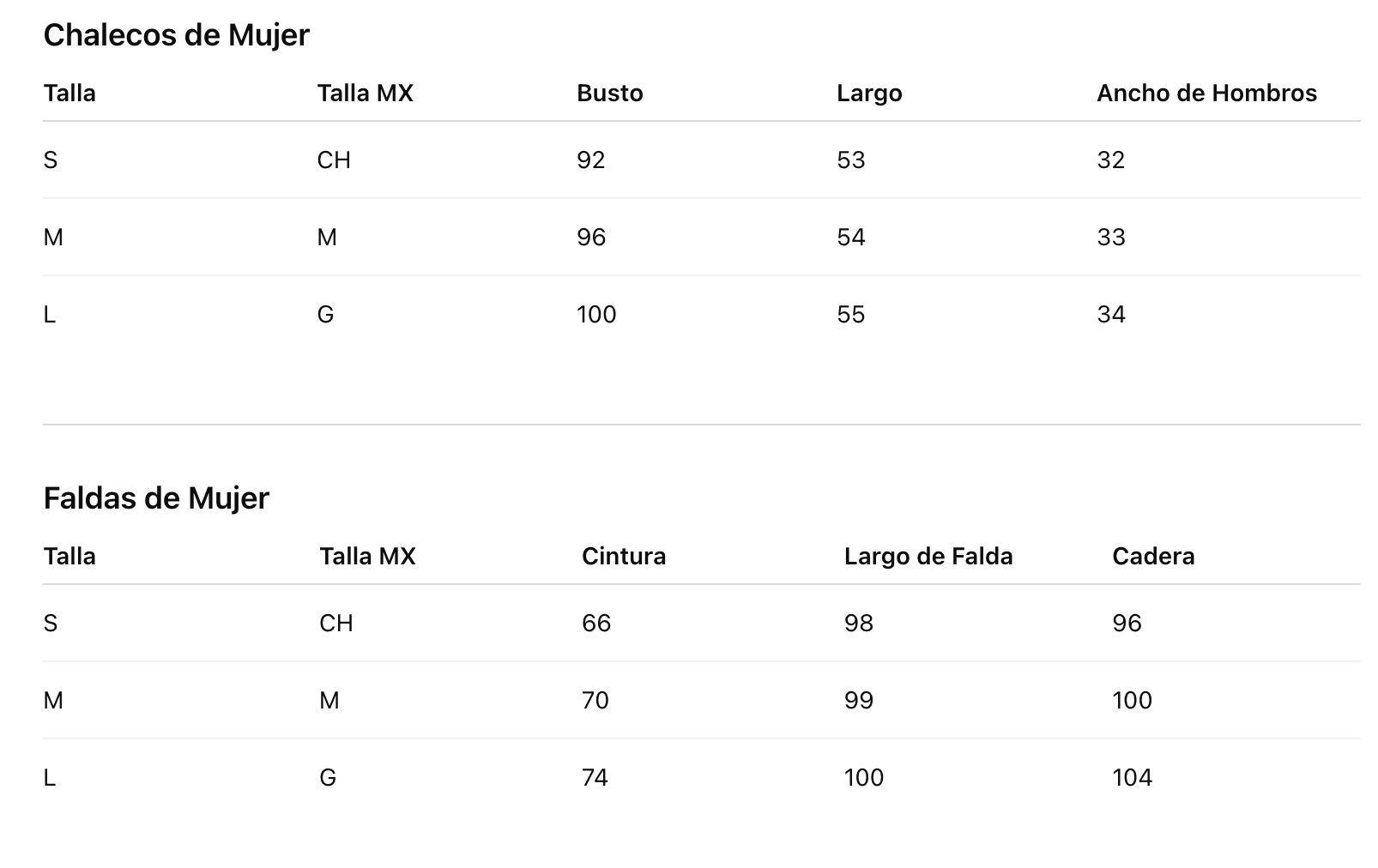Click the Largo de Falda column header
Screen dimensions: 1378x868
(x=928, y=556)
